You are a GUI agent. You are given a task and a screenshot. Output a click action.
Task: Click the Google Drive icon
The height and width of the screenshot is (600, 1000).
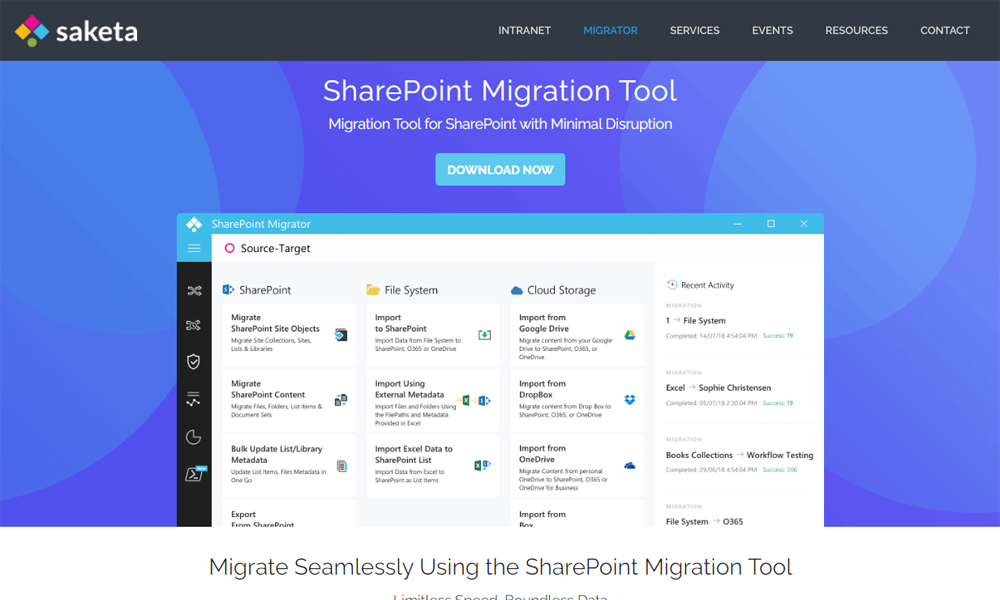click(x=630, y=335)
